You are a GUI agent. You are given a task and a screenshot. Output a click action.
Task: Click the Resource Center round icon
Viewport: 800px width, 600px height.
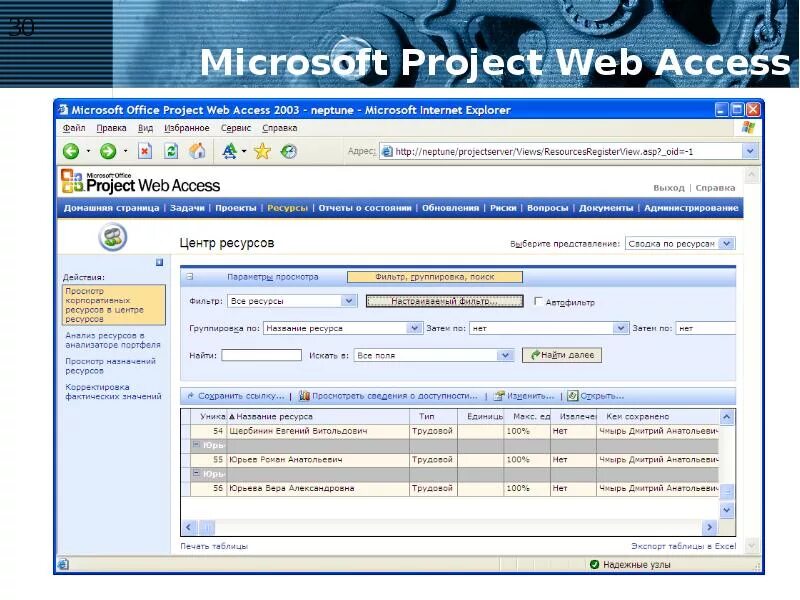[x=113, y=237]
